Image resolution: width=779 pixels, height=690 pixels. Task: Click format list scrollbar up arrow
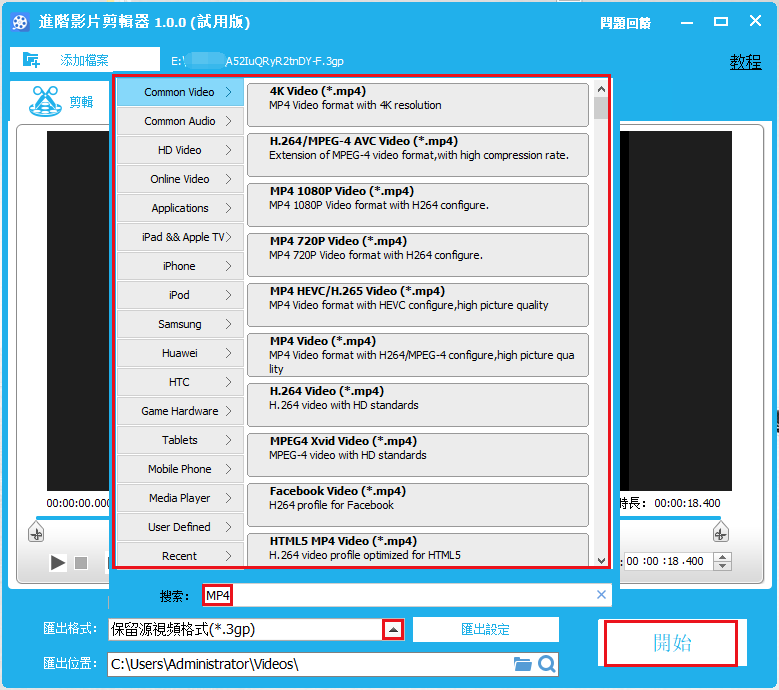[601, 89]
